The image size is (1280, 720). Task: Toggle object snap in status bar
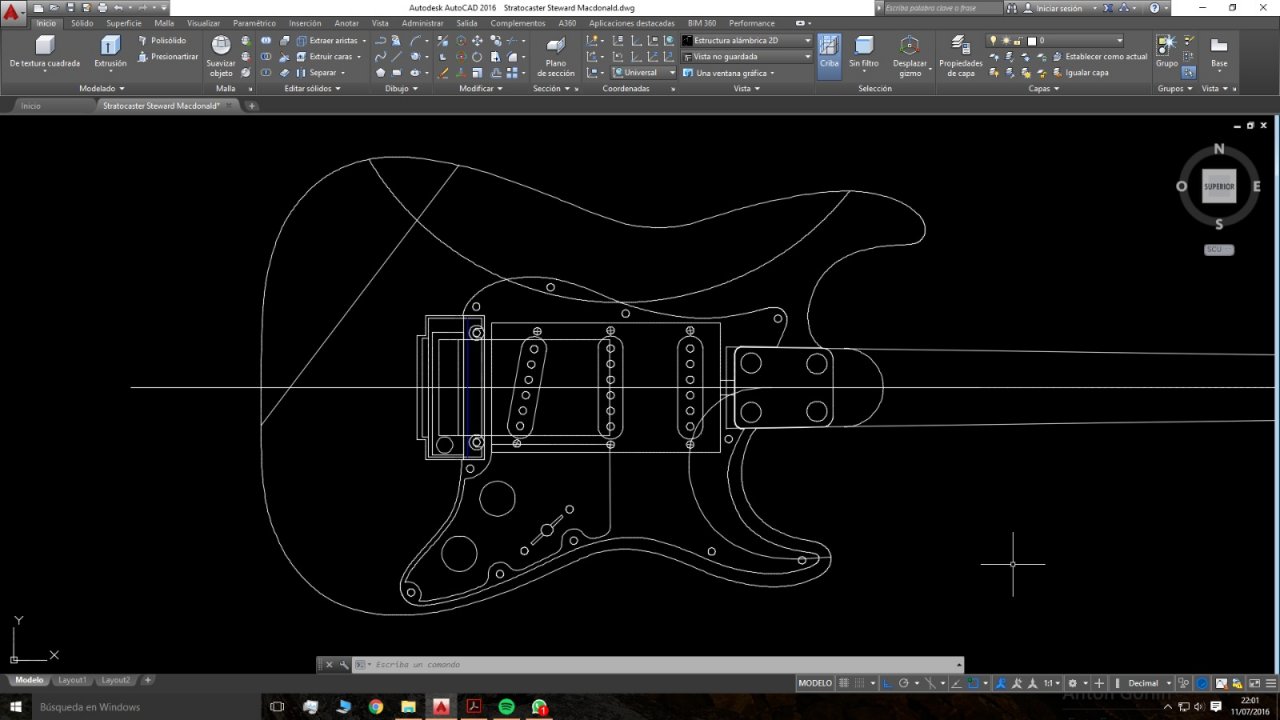972,683
